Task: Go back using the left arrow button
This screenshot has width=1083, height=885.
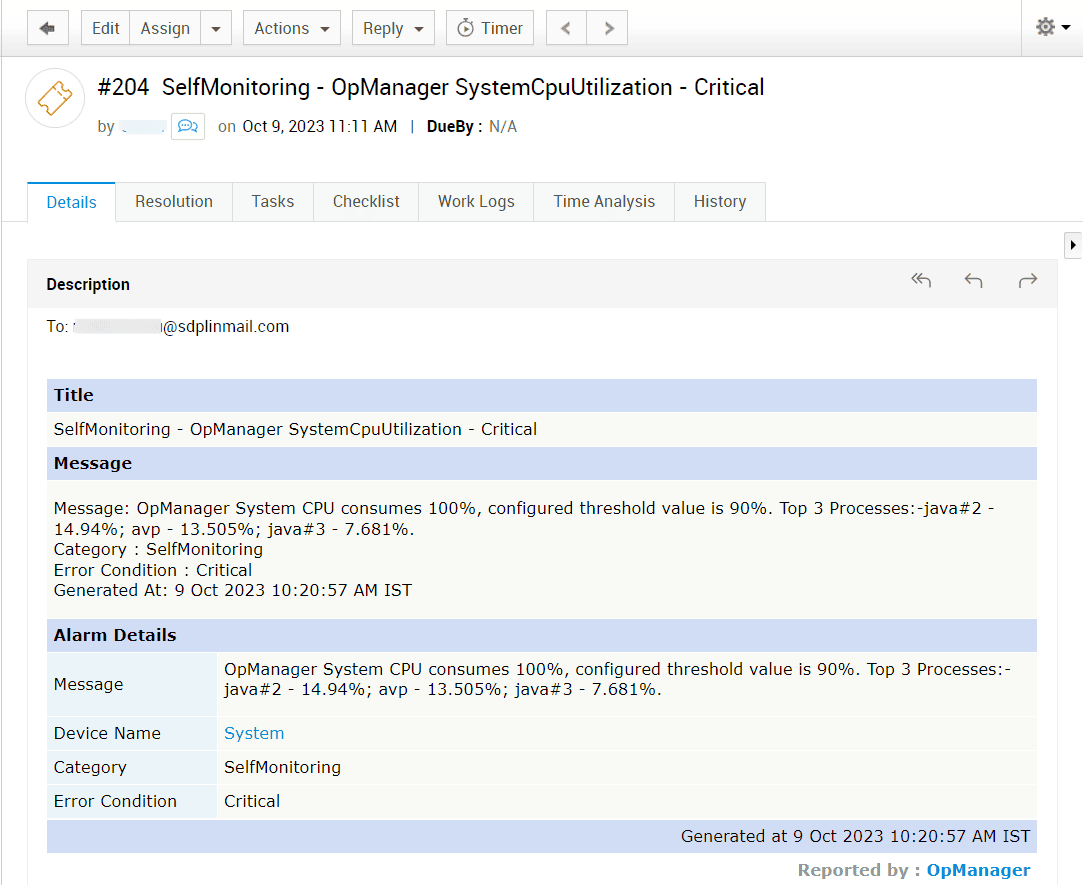Action: pyautogui.click(x=48, y=28)
